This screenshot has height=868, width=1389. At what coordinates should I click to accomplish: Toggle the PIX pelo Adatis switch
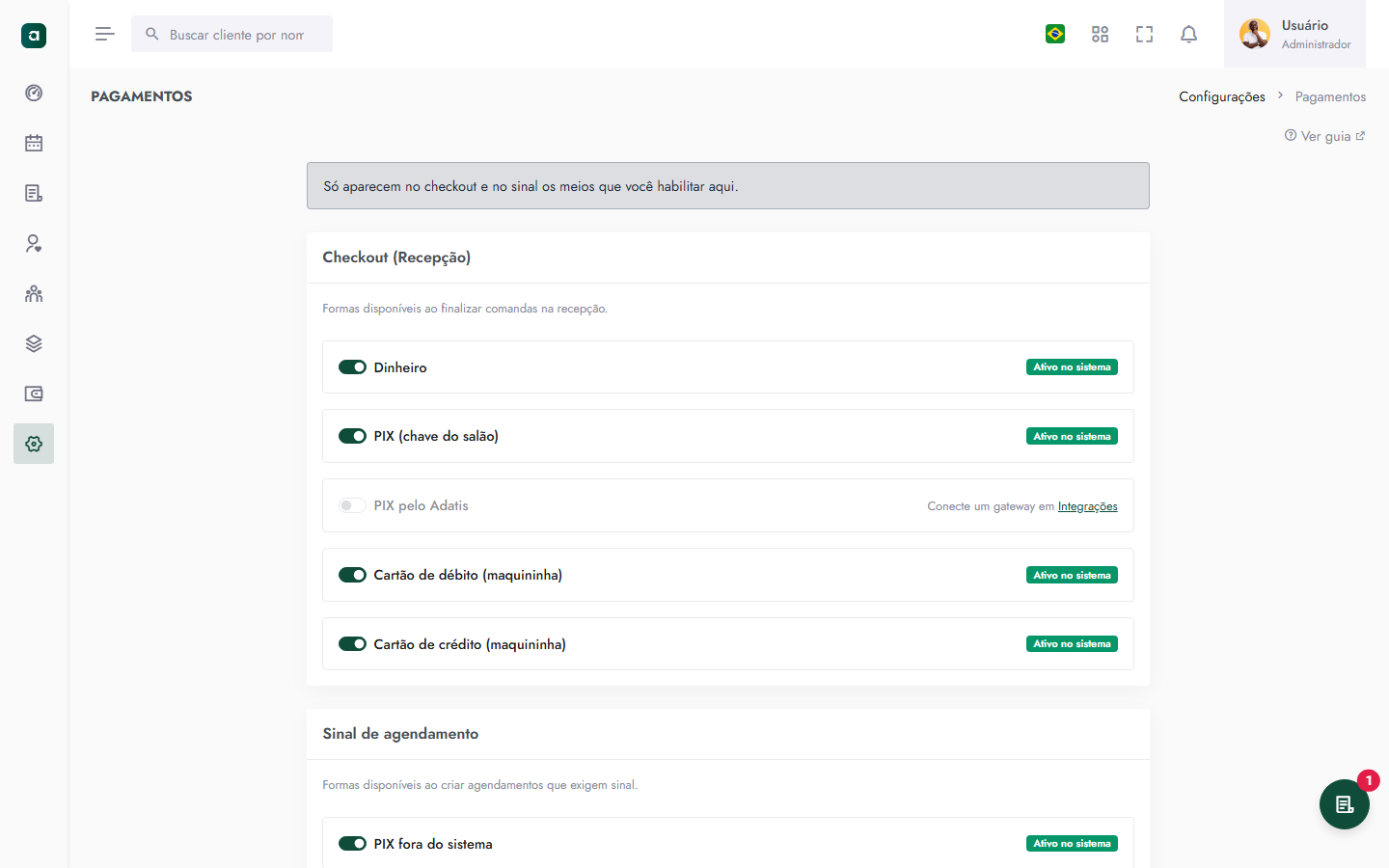[x=352, y=505]
